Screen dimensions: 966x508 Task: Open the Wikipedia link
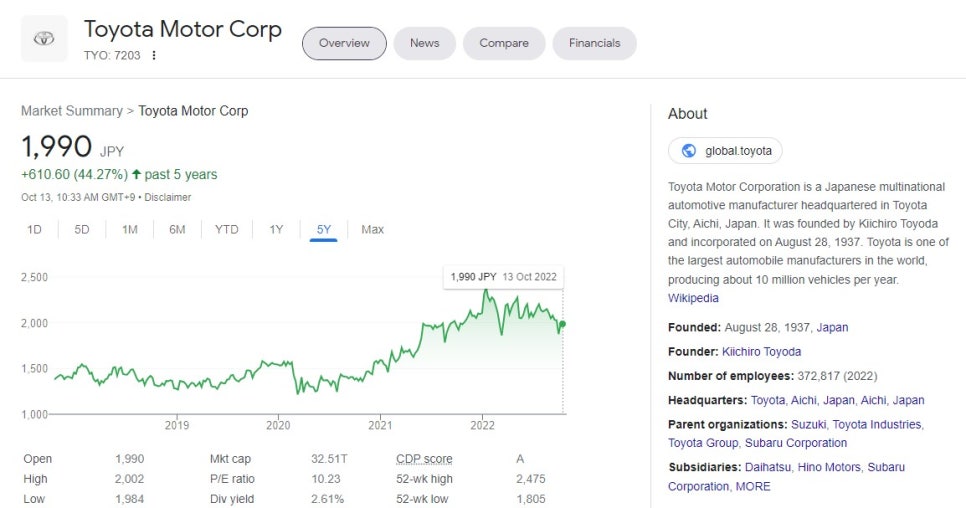pyautogui.click(x=693, y=298)
